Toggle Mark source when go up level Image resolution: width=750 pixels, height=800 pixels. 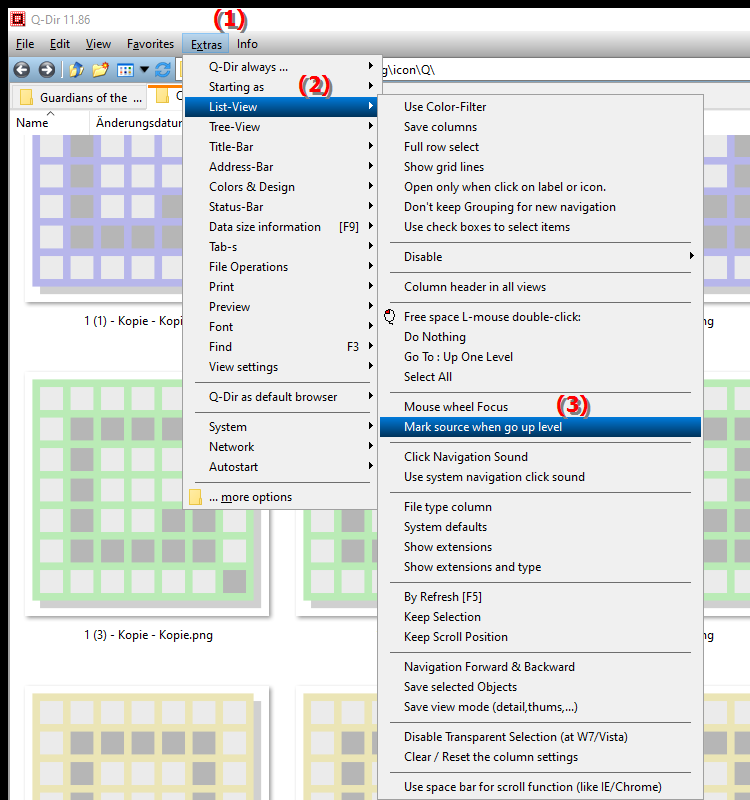coord(540,427)
